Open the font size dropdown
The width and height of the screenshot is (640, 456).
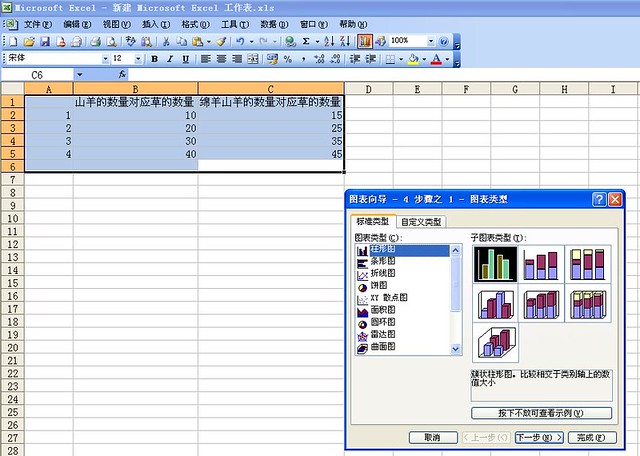pyautogui.click(x=138, y=59)
